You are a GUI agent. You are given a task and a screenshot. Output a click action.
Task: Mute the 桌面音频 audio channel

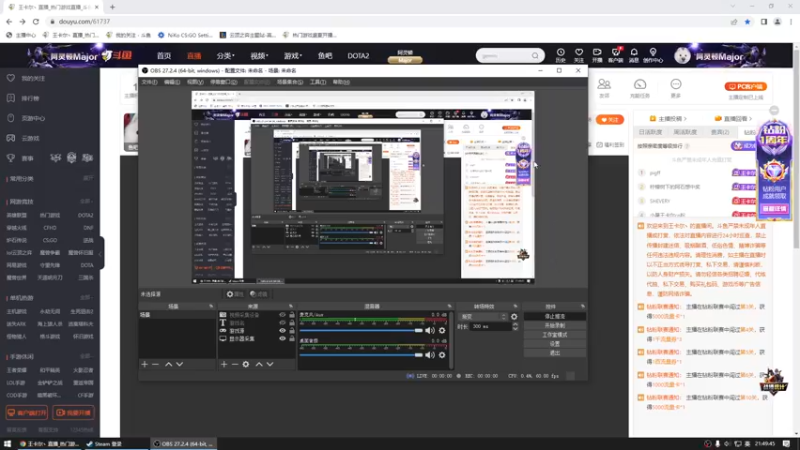point(430,355)
